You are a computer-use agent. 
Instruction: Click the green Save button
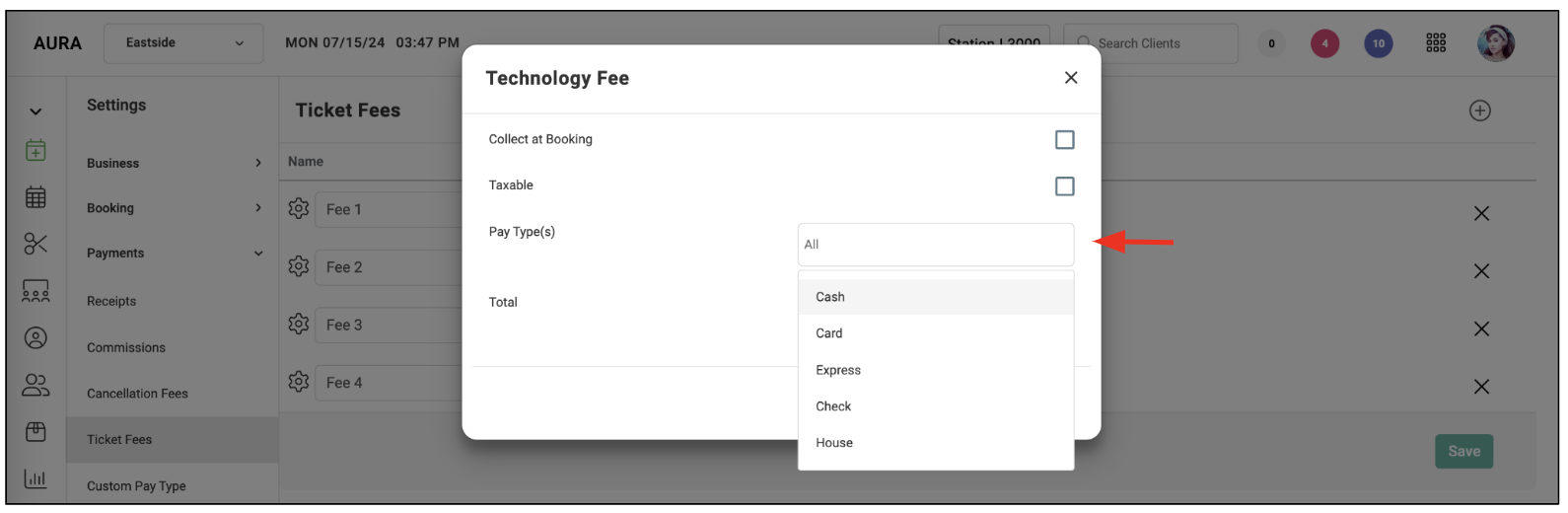pyautogui.click(x=1463, y=451)
